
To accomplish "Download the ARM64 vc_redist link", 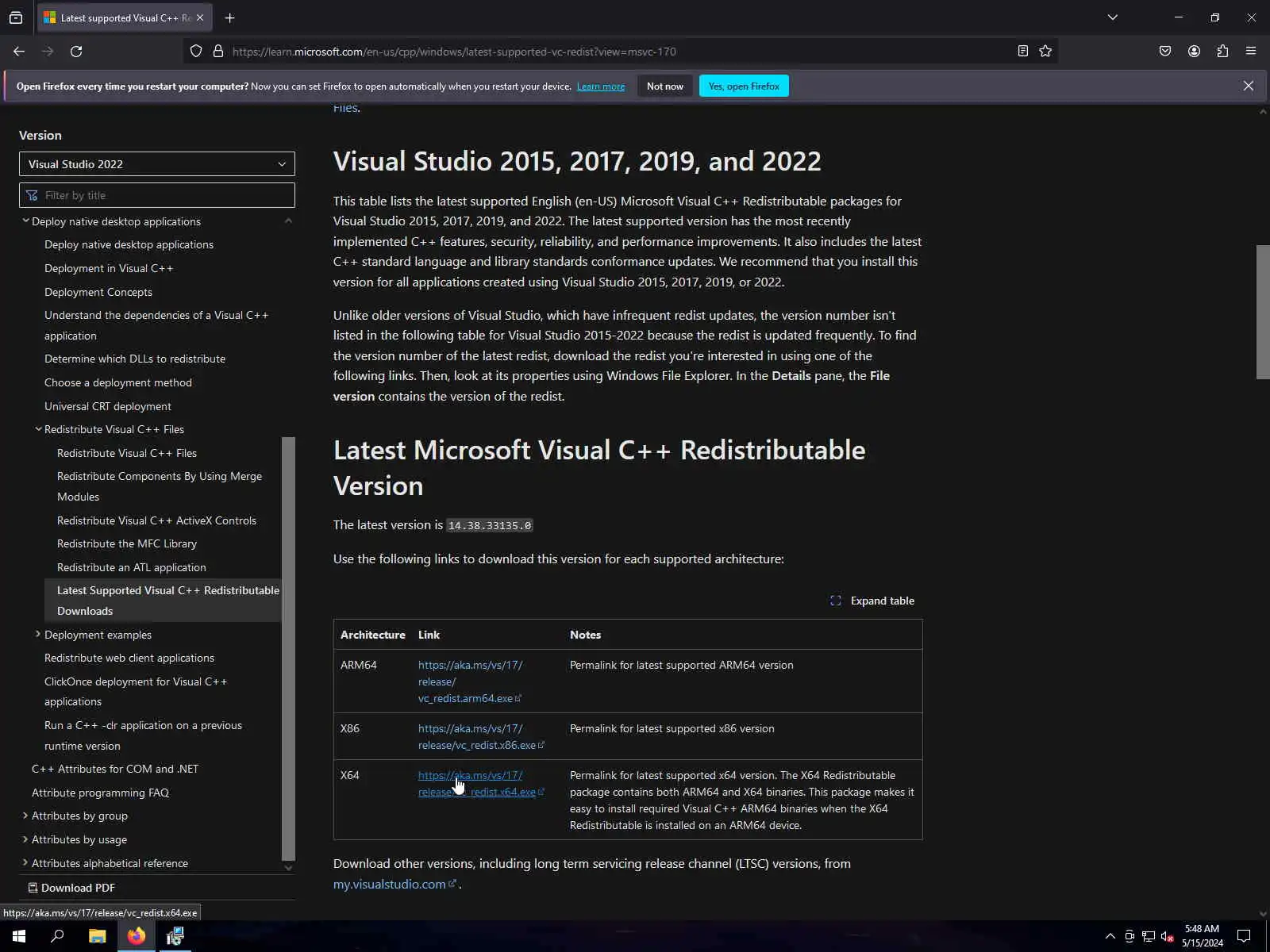I will (x=470, y=681).
